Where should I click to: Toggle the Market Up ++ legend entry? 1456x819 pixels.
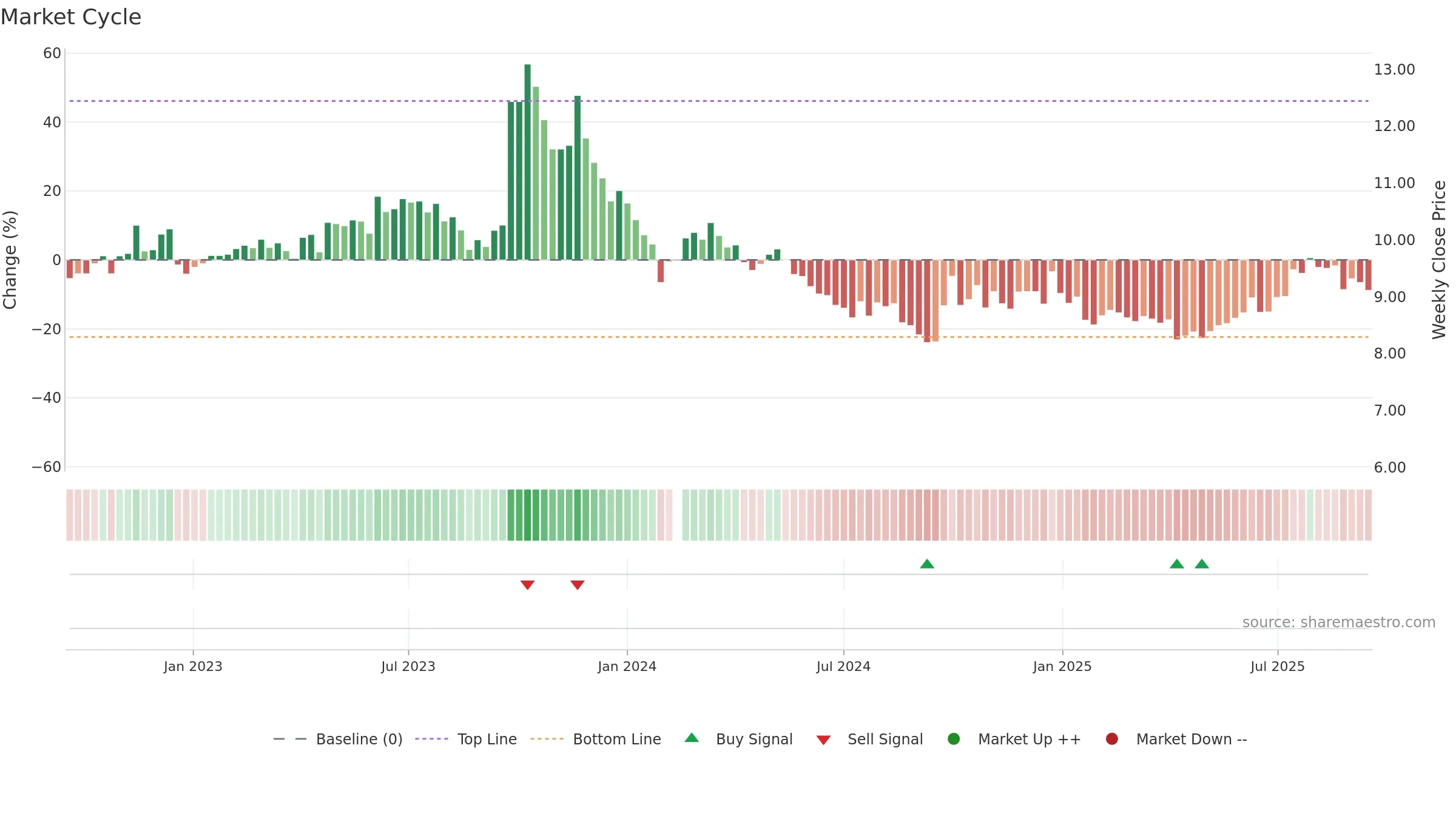click(x=1014, y=739)
